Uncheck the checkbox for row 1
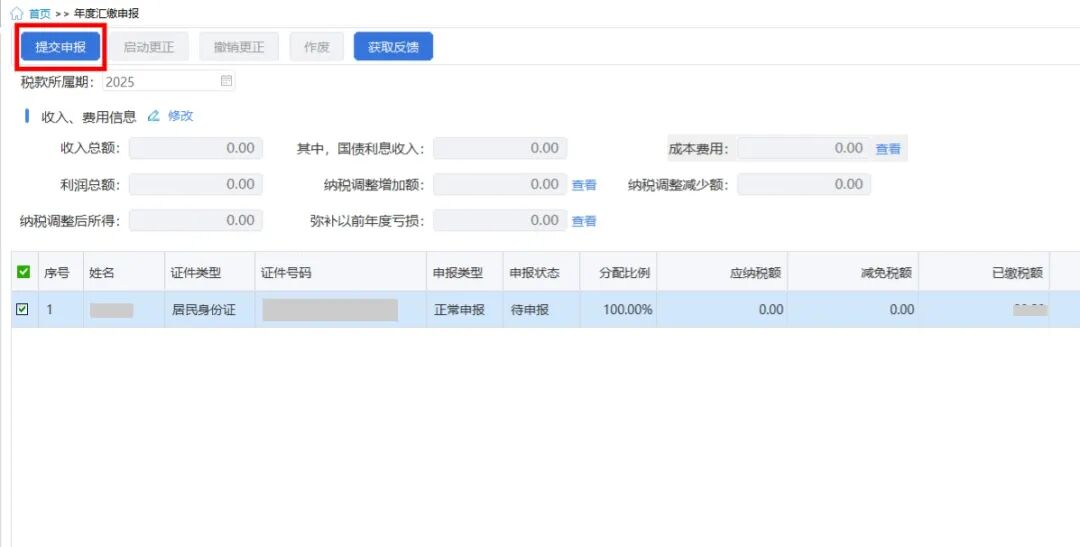 [x=23, y=310]
